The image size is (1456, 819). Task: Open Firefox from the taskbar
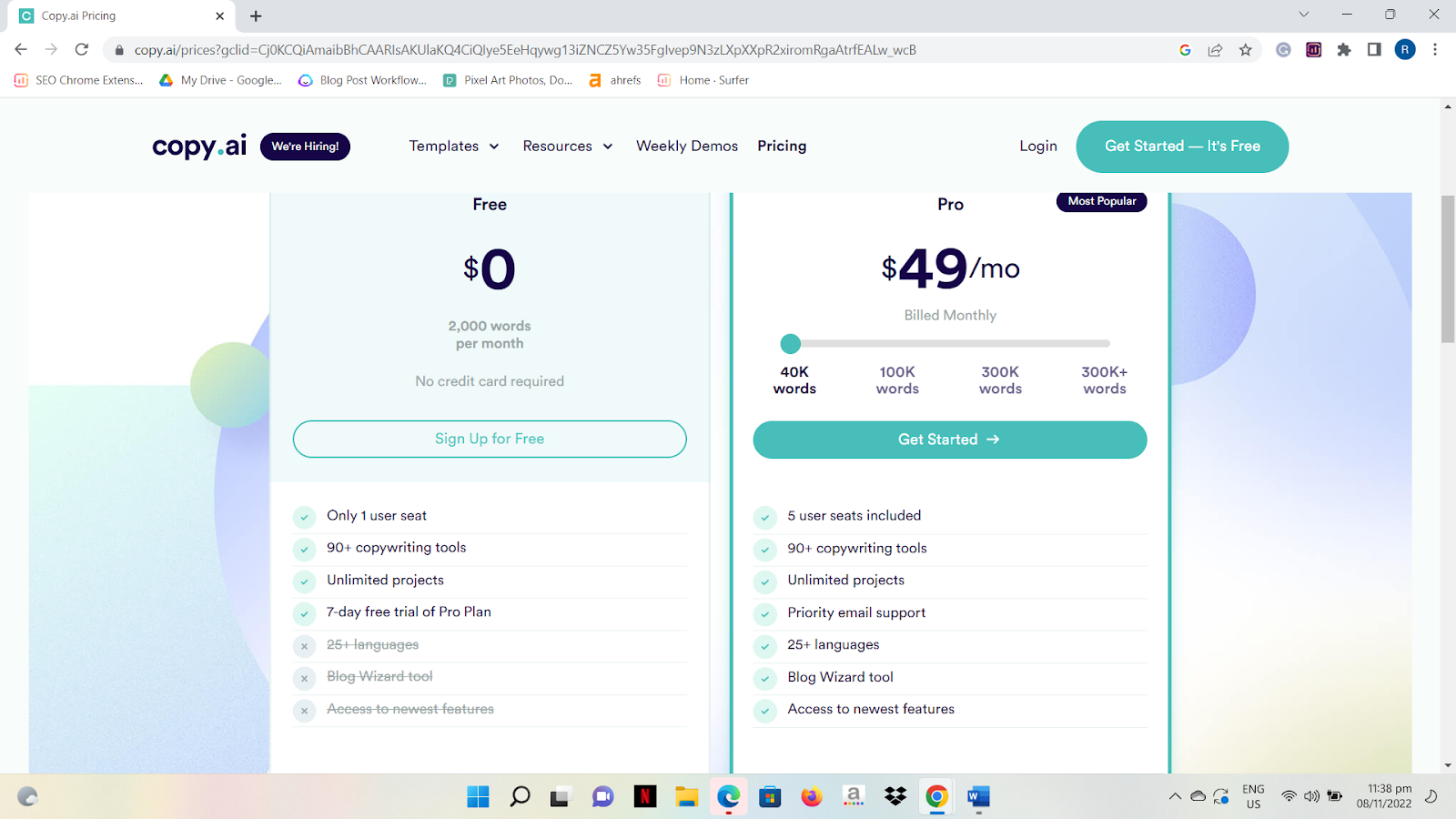click(x=812, y=797)
